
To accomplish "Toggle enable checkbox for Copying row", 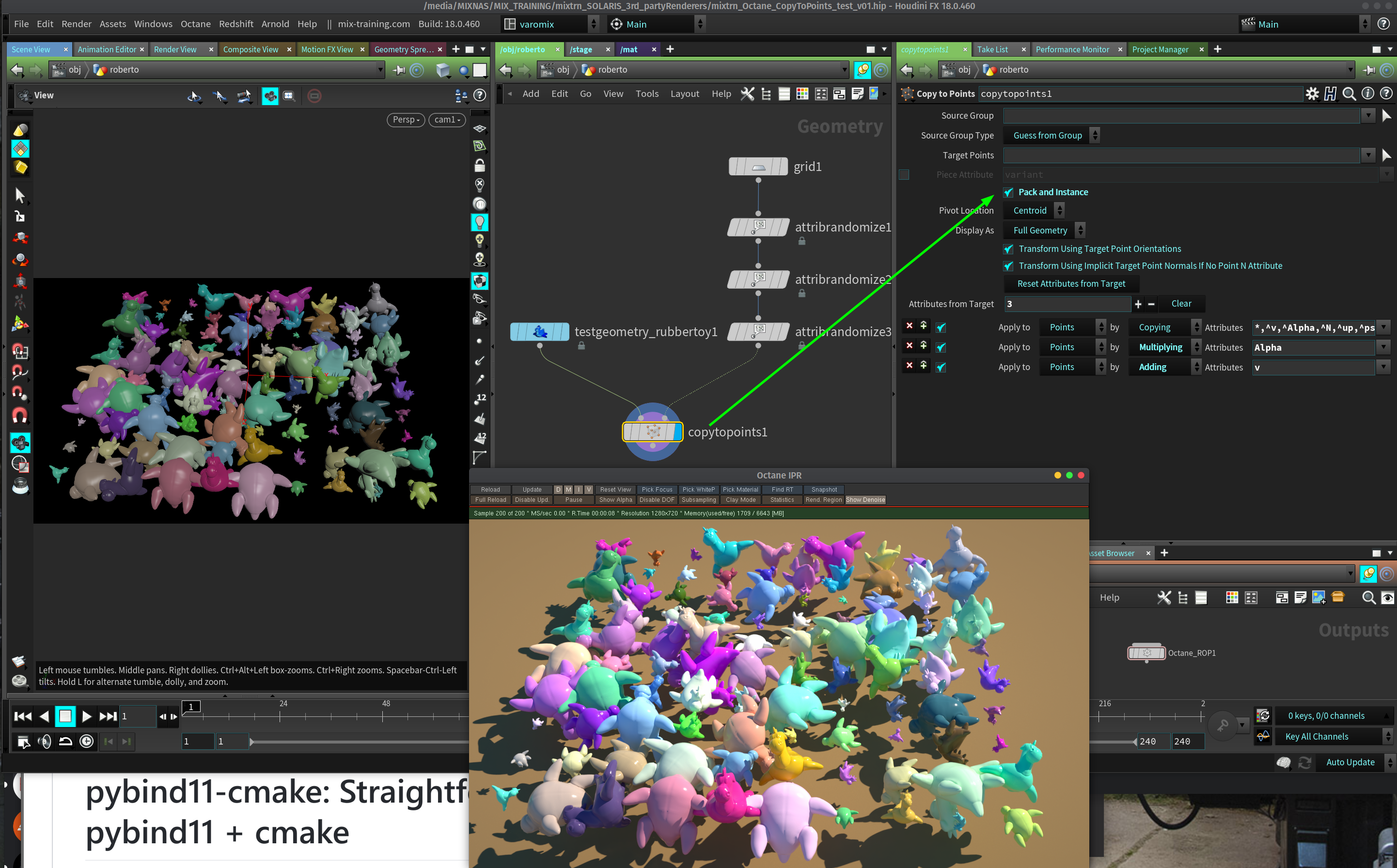I will point(941,327).
